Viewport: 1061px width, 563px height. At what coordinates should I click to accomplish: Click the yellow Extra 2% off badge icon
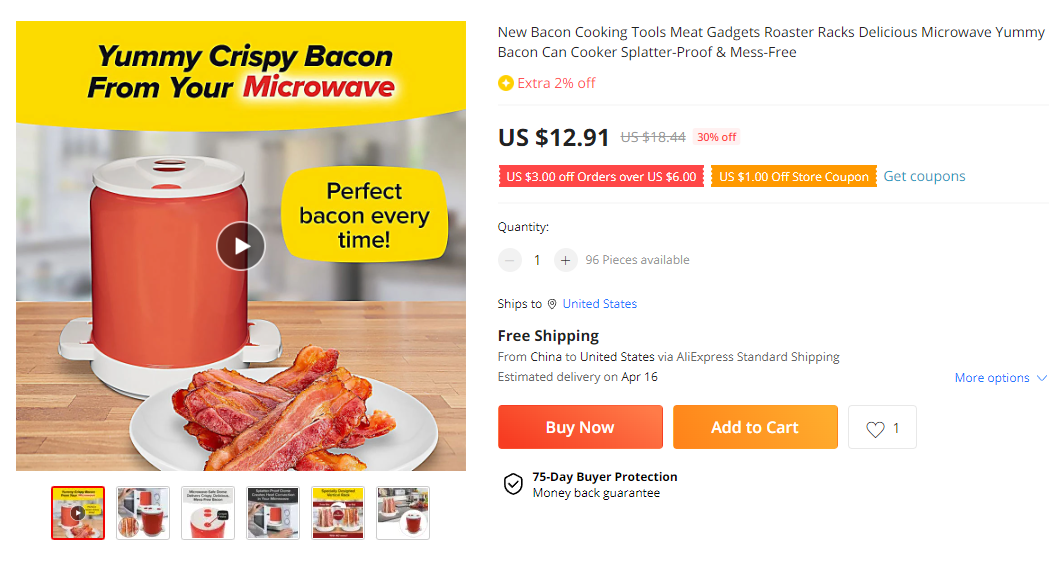(x=505, y=83)
